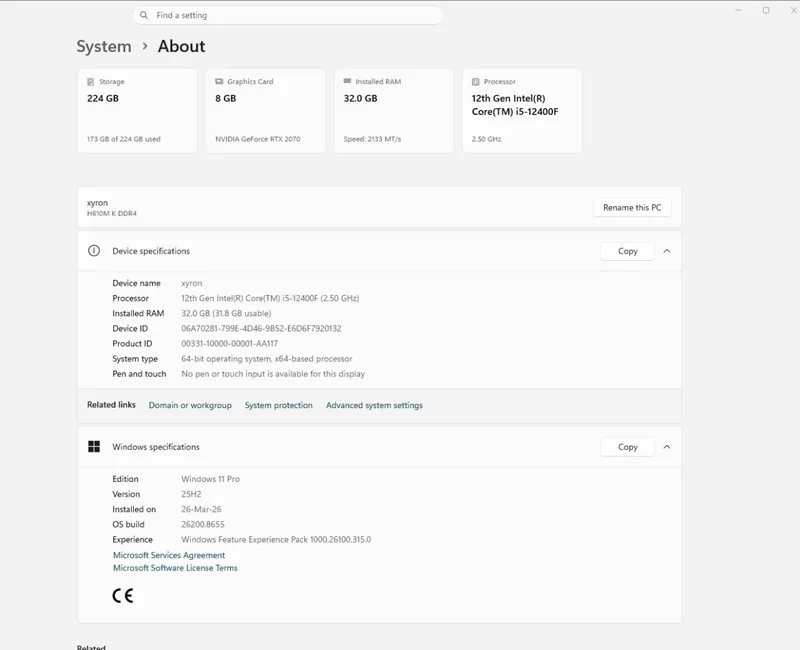Click the Graphics Card icon
The width and height of the screenshot is (800, 650).
click(219, 82)
